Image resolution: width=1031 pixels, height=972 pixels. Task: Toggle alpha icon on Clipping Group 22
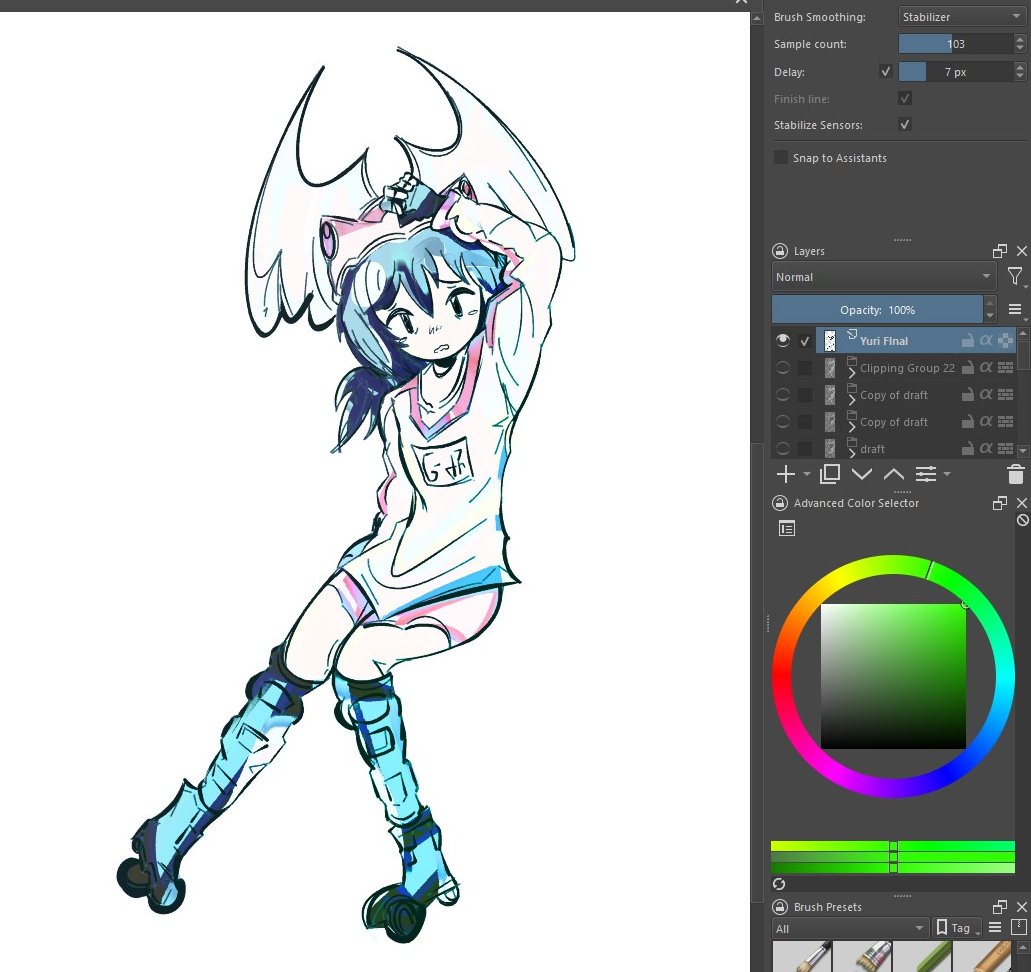(986, 368)
